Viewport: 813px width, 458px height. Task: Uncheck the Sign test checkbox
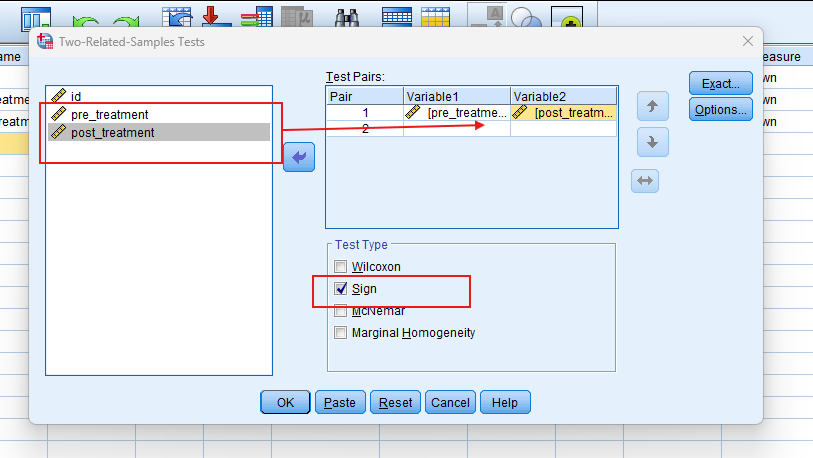(341, 289)
